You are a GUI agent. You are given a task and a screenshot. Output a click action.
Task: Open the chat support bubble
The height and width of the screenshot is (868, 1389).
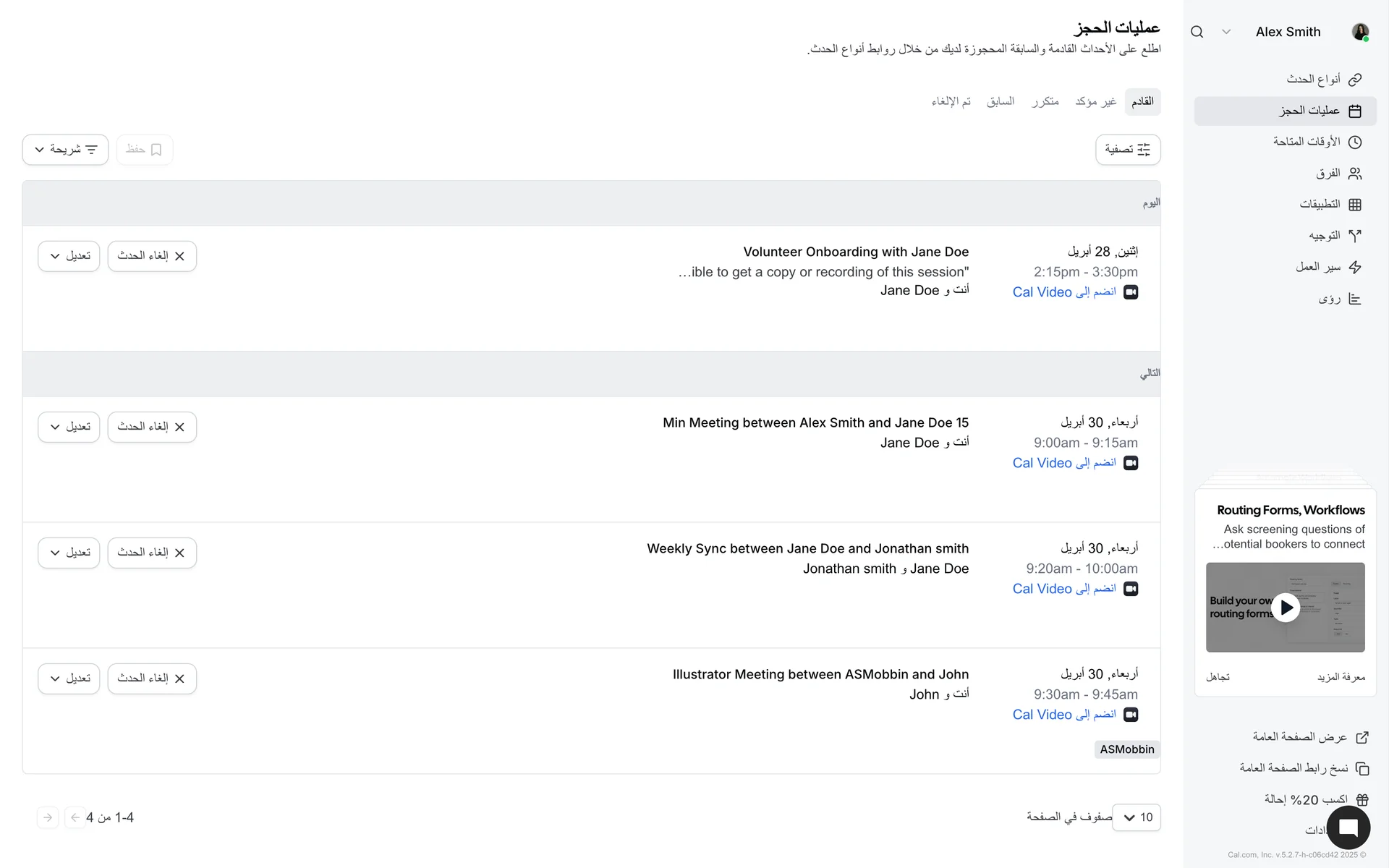1348,827
